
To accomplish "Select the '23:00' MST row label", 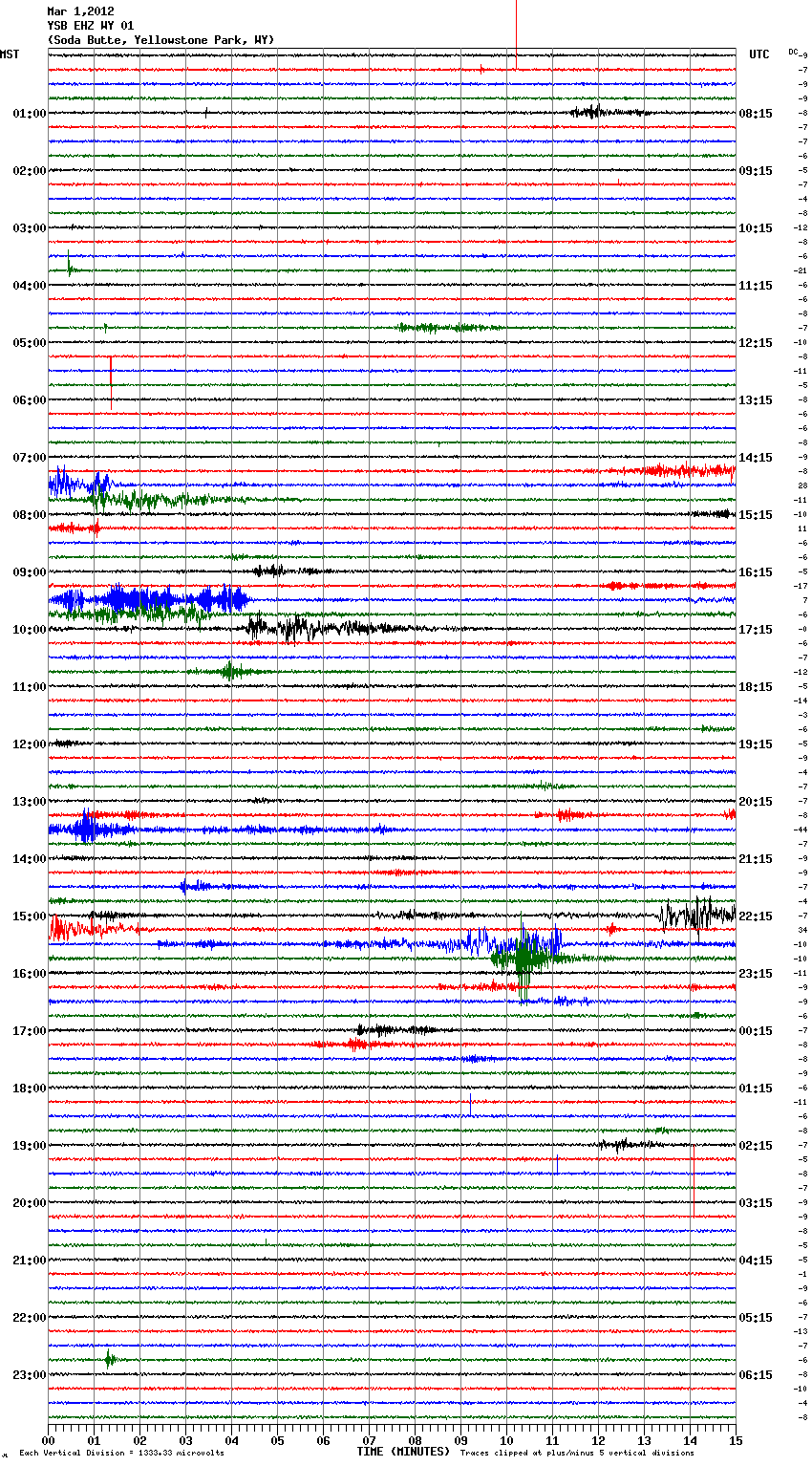I will 30,1375.
